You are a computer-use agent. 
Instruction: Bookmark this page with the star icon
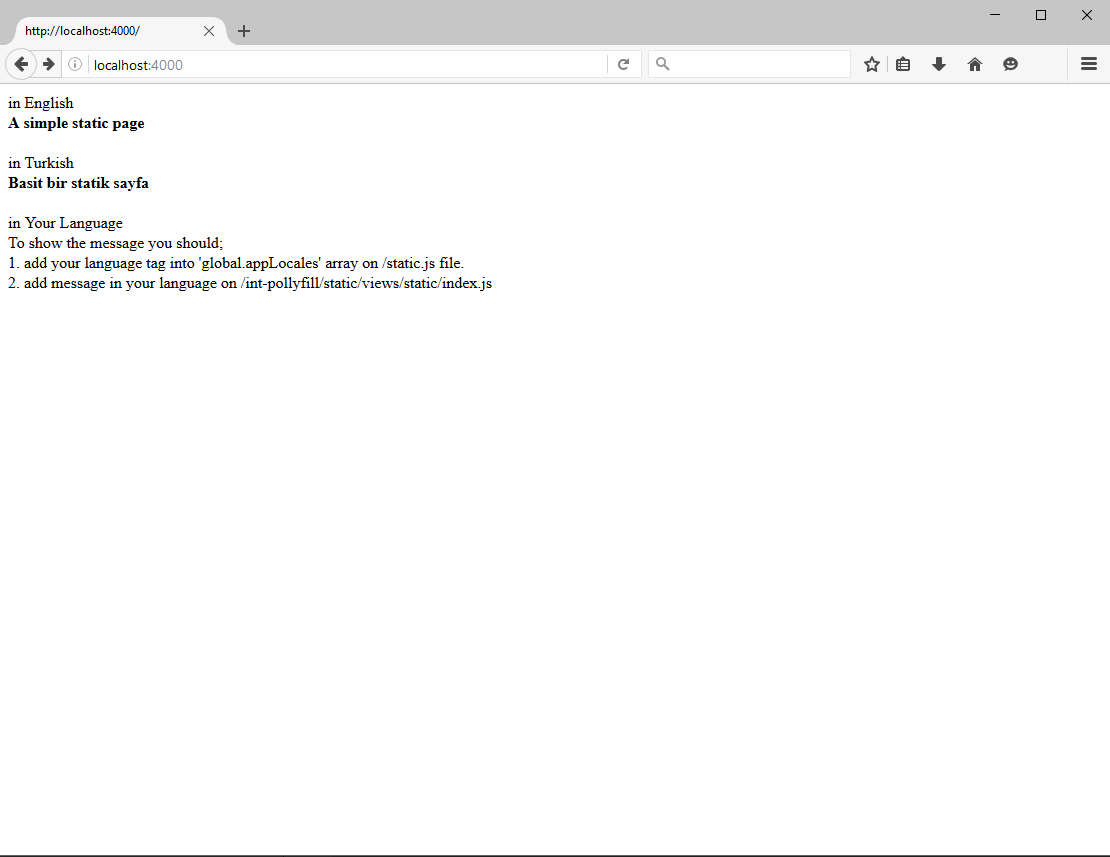(x=872, y=64)
